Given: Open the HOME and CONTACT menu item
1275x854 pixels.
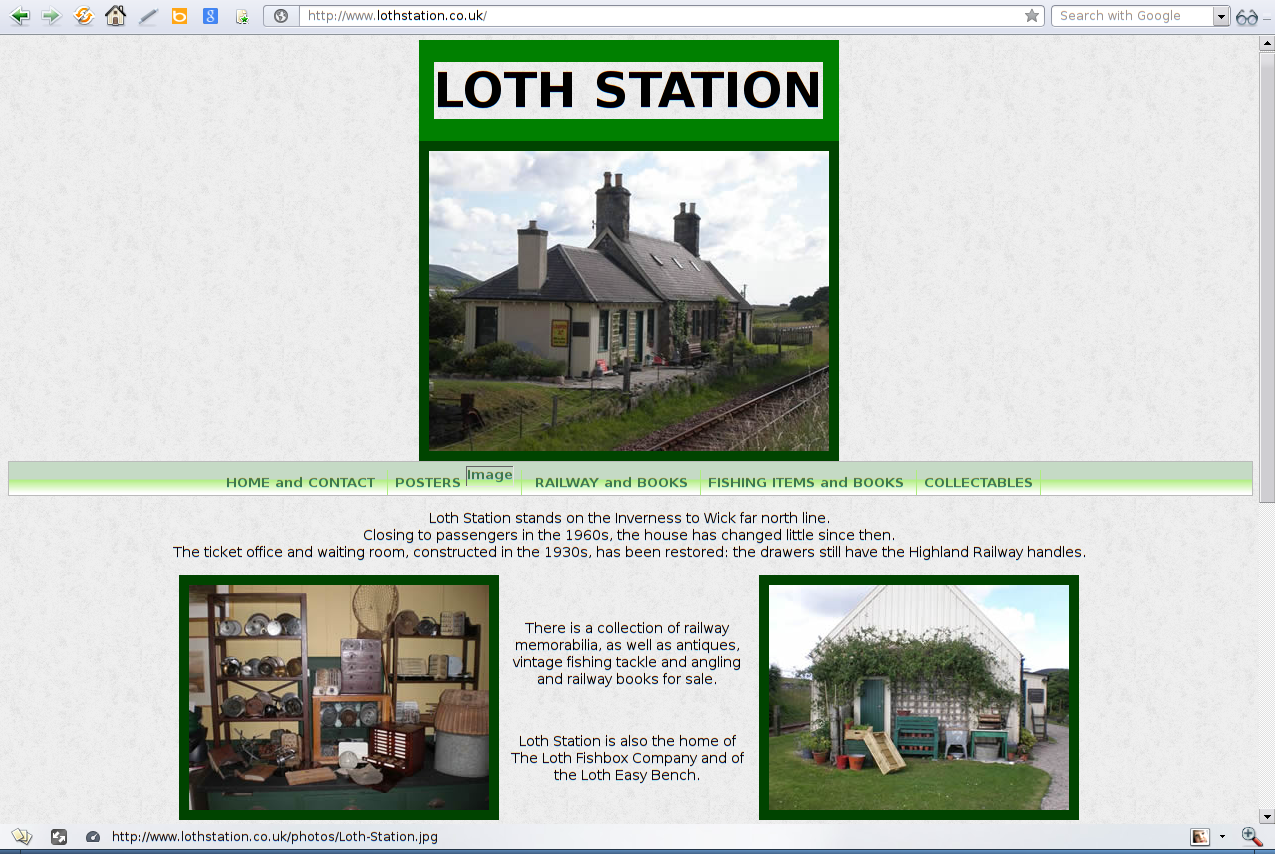Looking at the screenshot, I should [300, 483].
